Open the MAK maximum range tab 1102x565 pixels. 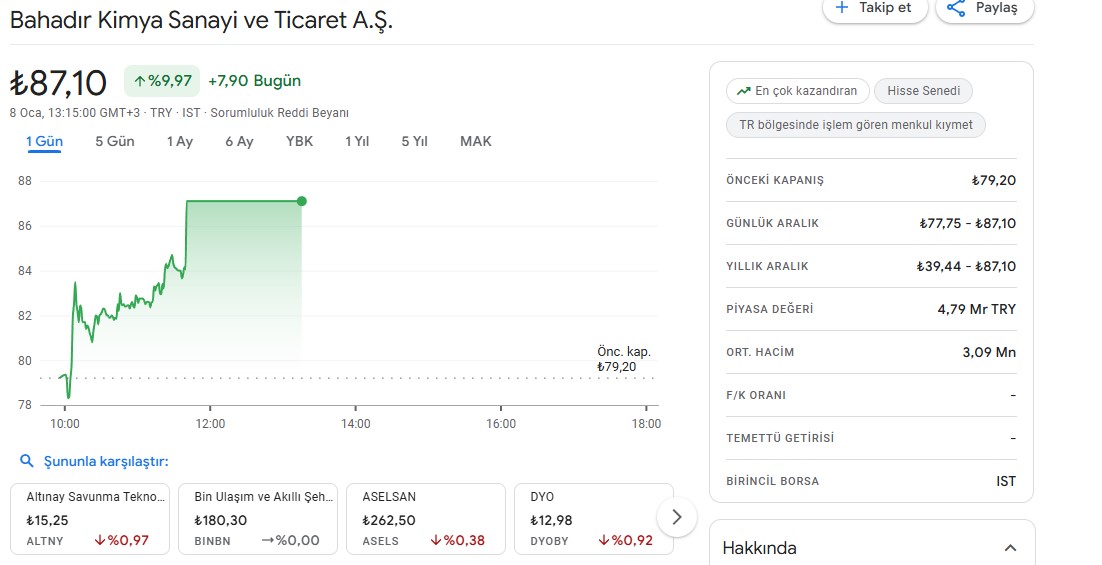click(x=476, y=141)
